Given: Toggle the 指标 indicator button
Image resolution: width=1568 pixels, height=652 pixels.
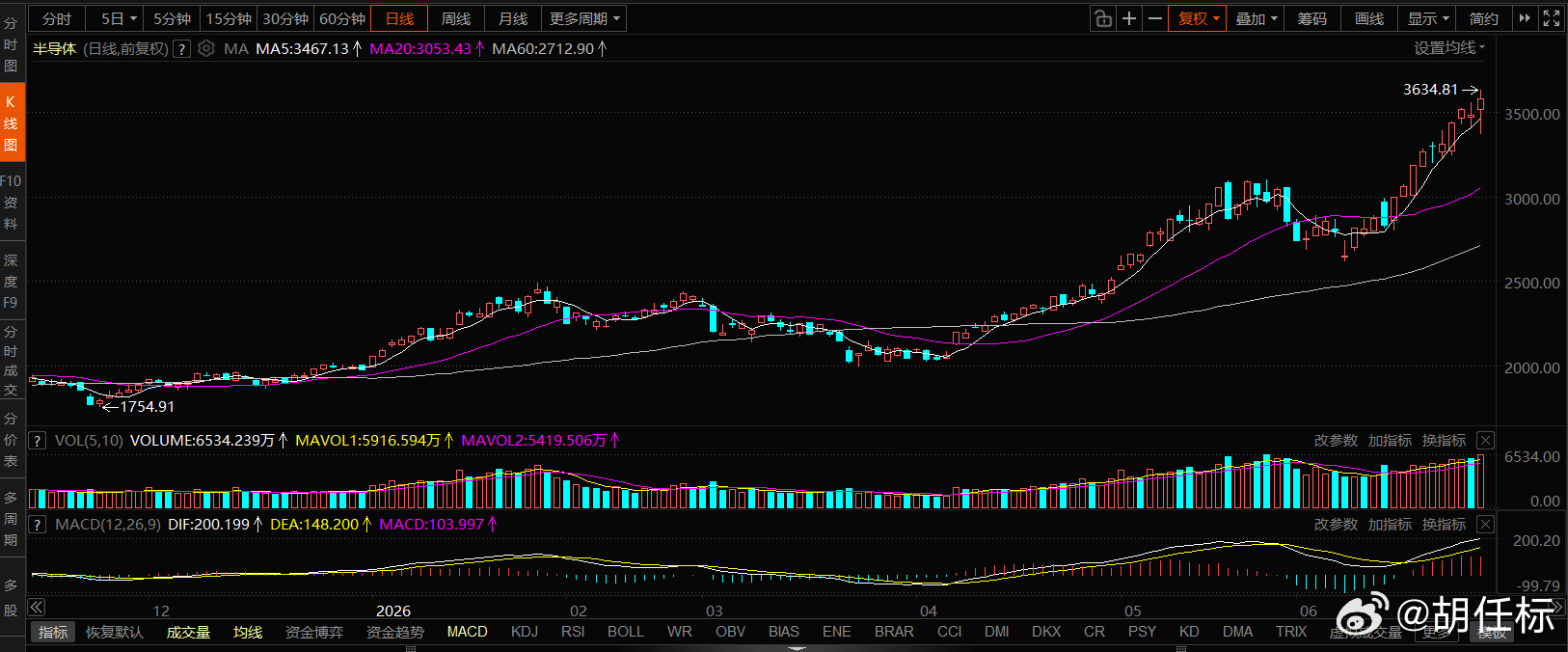Looking at the screenshot, I should pos(53,632).
